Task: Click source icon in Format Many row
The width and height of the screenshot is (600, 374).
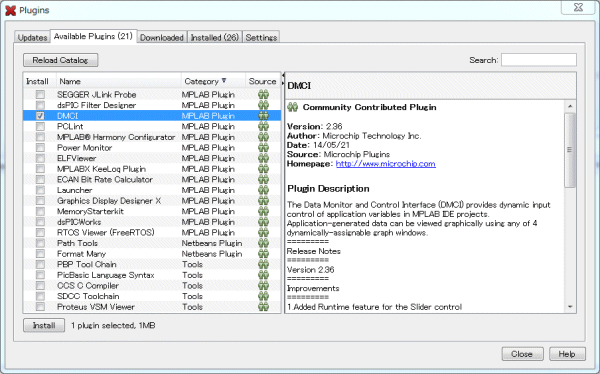Action: click(263, 253)
